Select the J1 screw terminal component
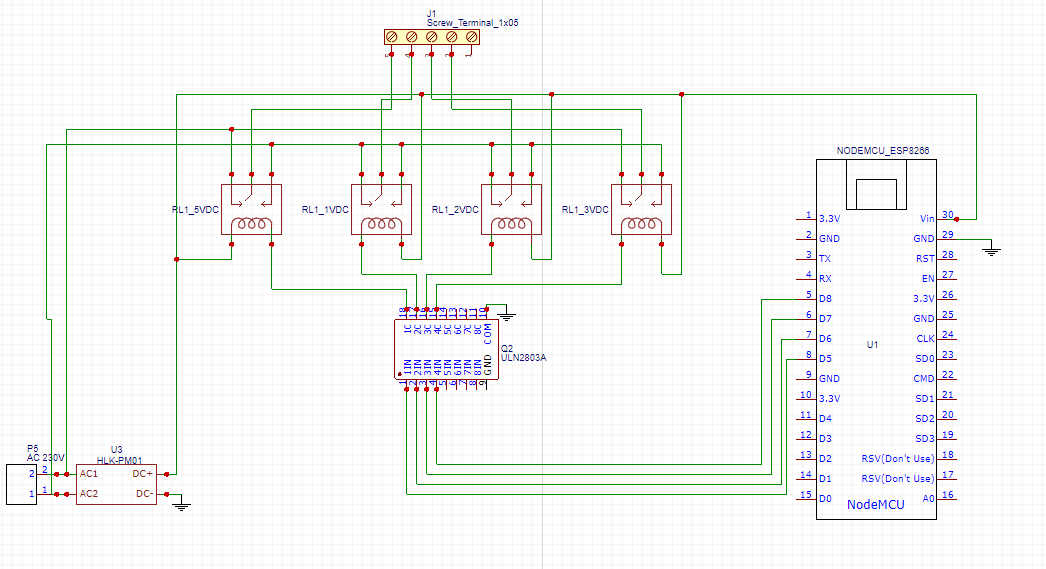 click(432, 37)
